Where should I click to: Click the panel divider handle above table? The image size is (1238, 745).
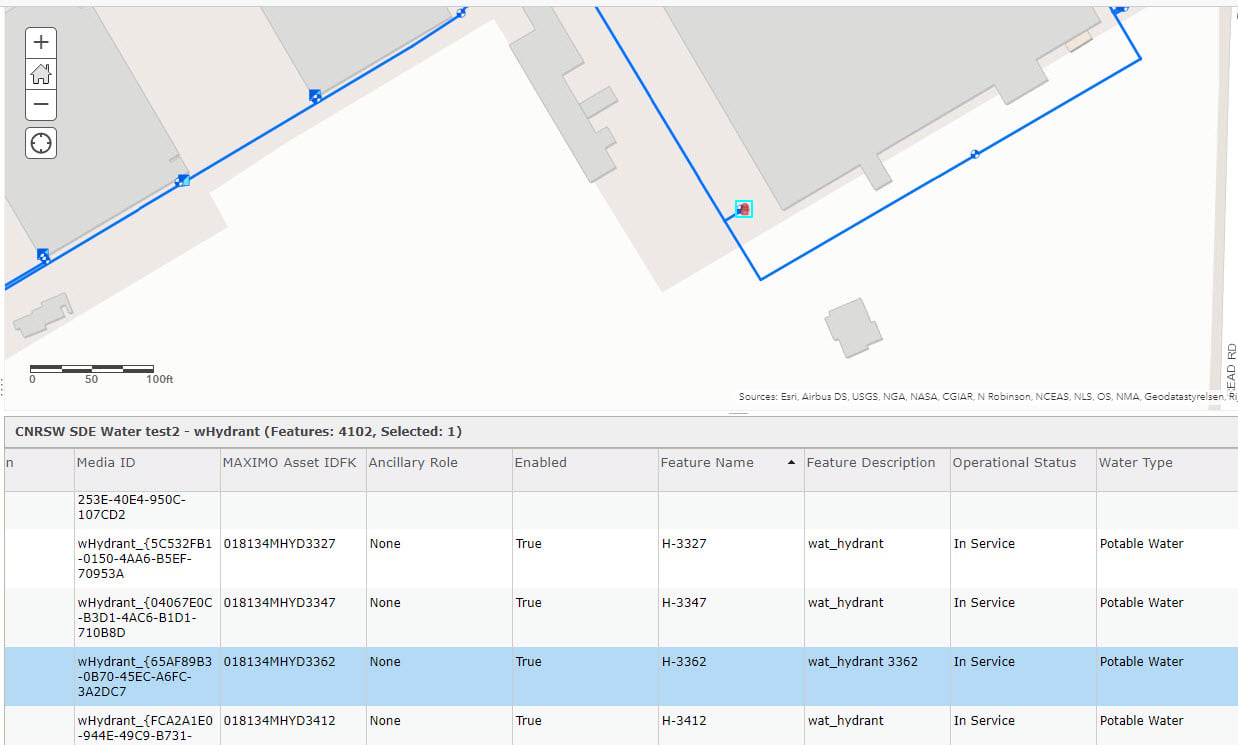(738, 412)
